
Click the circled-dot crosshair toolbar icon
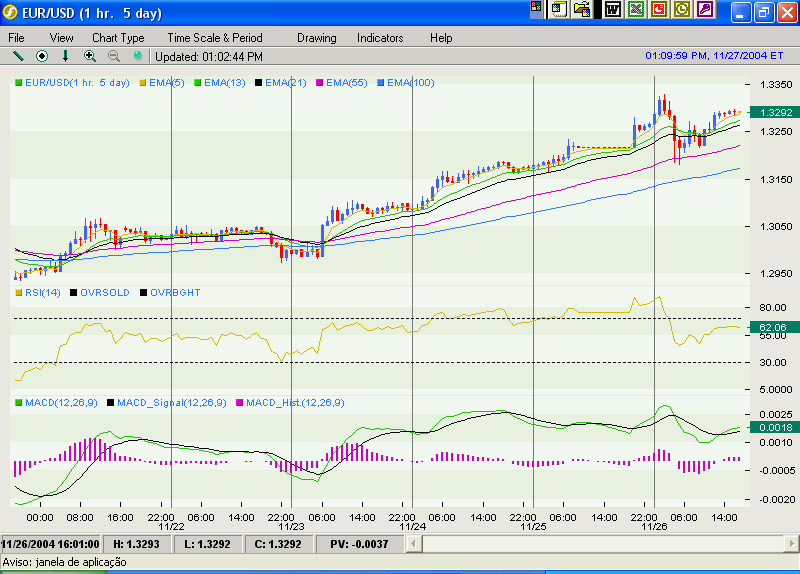point(42,56)
